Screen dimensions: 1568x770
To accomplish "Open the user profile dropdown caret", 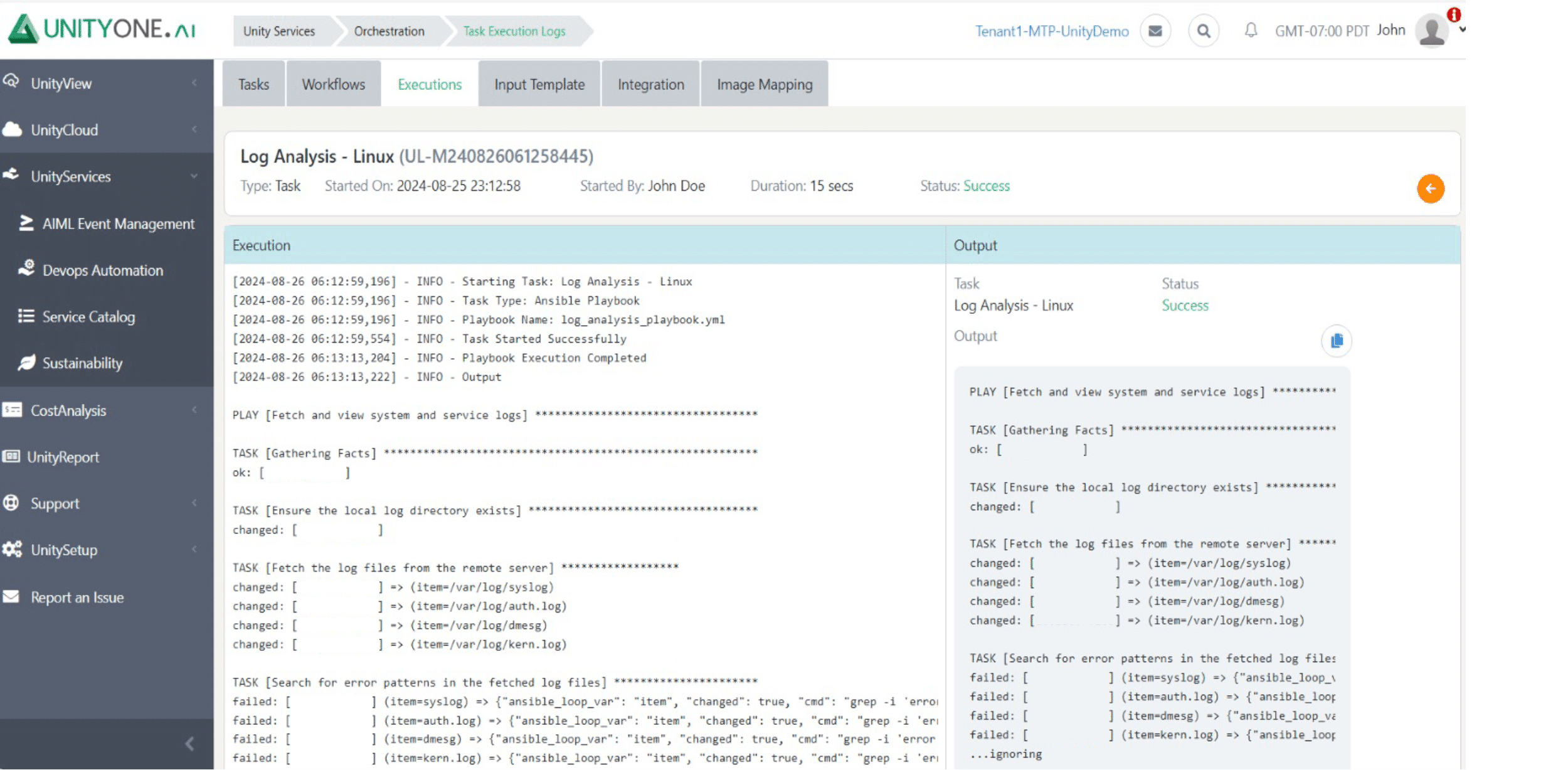I will pos(1462,29).
